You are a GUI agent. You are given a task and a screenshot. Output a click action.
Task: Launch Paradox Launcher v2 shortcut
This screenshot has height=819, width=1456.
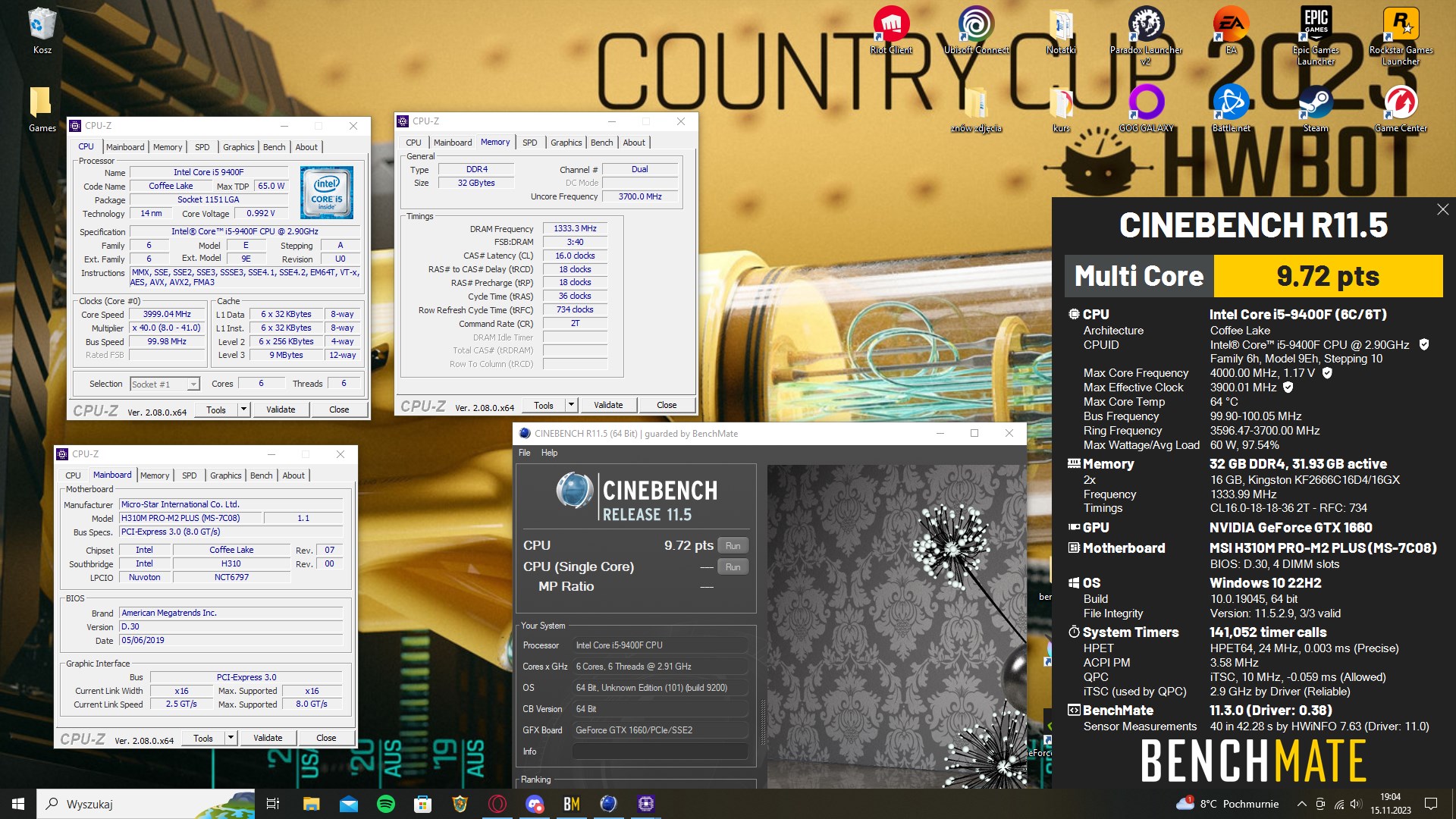(1146, 35)
